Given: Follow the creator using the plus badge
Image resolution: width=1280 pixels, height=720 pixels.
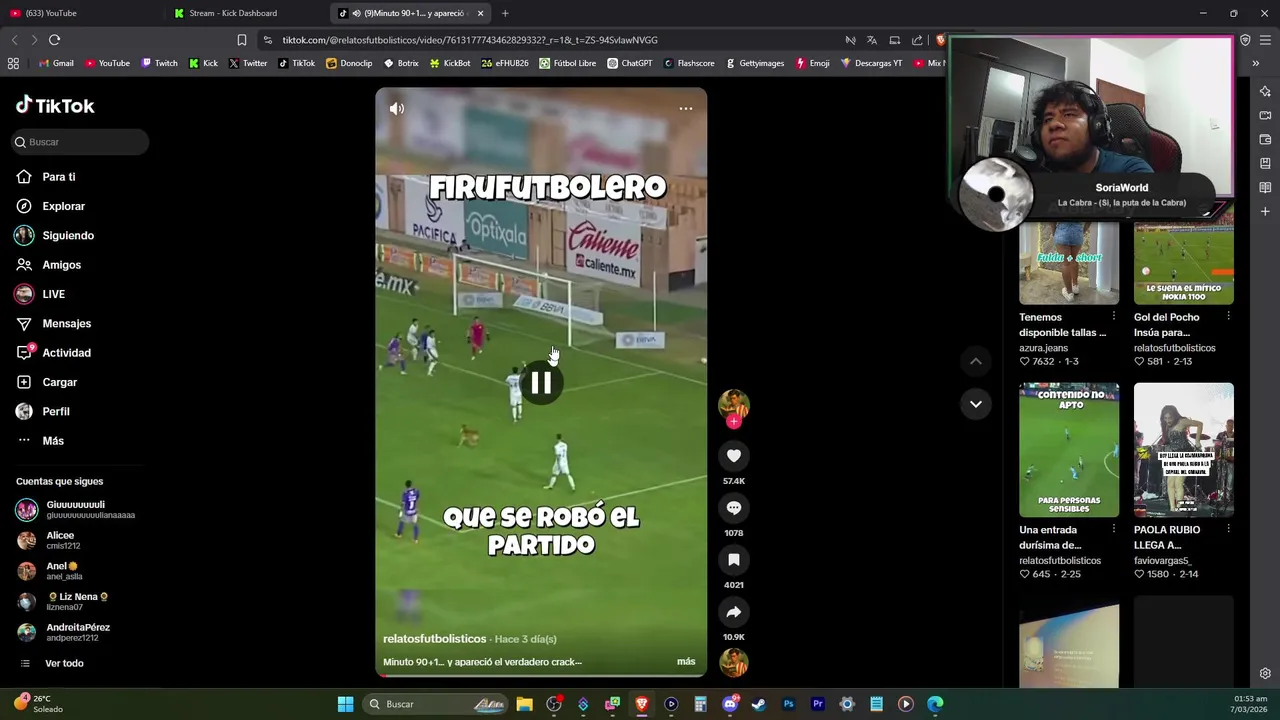Looking at the screenshot, I should [x=733, y=421].
